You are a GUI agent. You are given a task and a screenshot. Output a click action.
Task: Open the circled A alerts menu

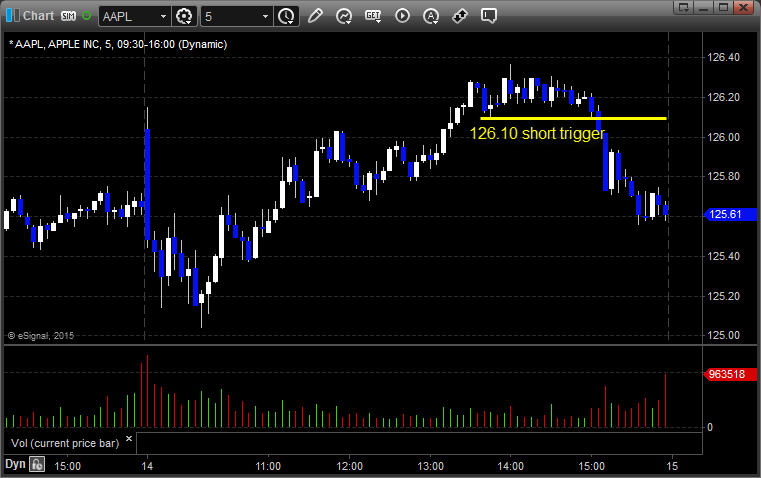[431, 16]
